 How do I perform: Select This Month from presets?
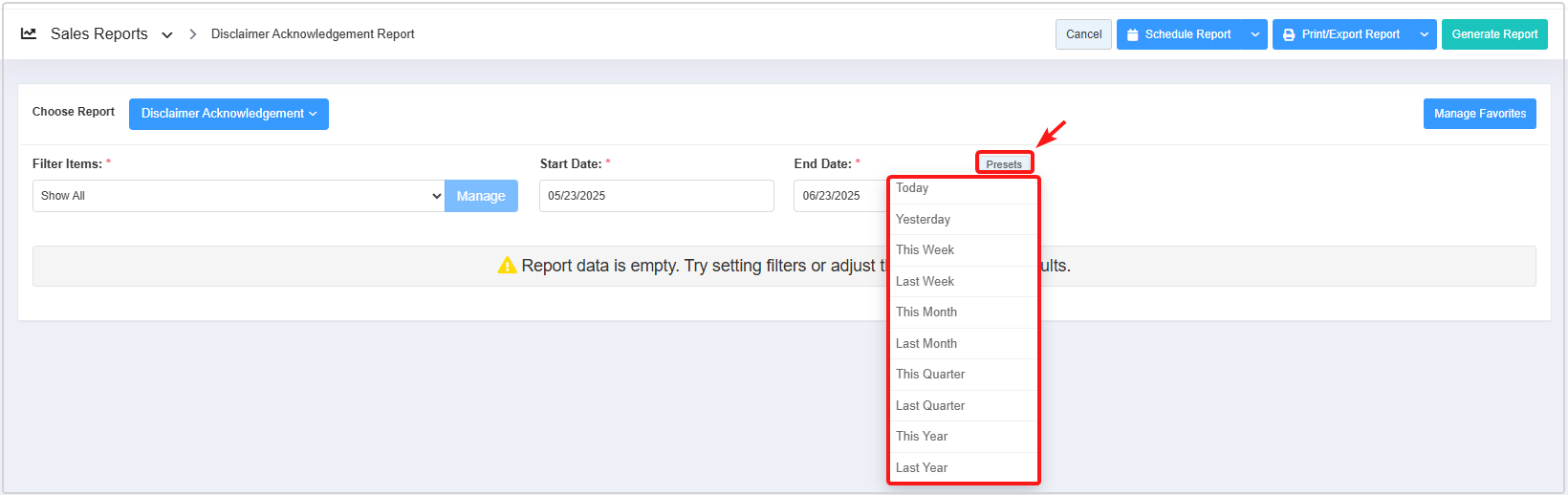[963, 312]
